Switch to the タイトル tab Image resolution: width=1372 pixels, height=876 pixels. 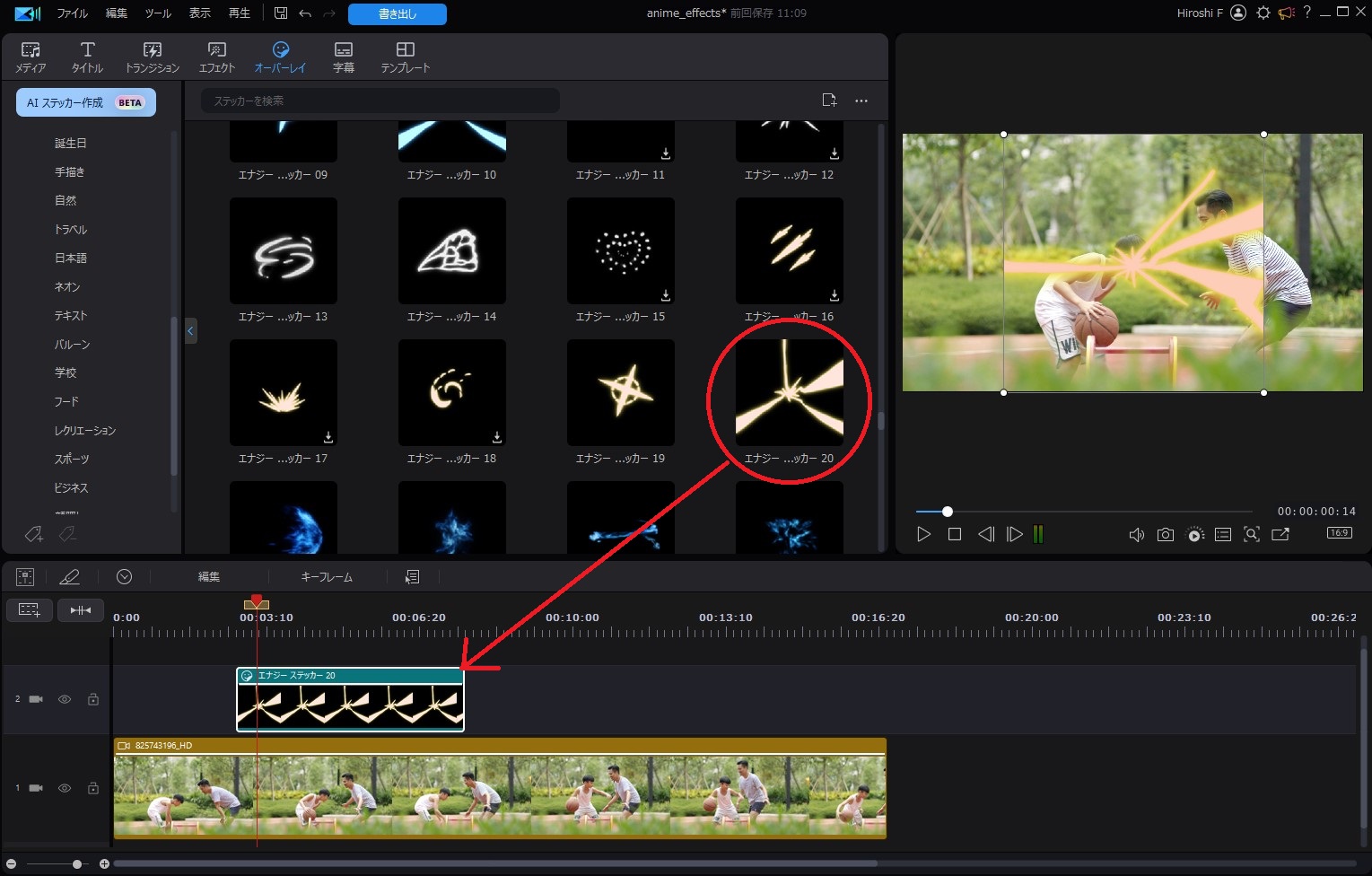pos(87,57)
